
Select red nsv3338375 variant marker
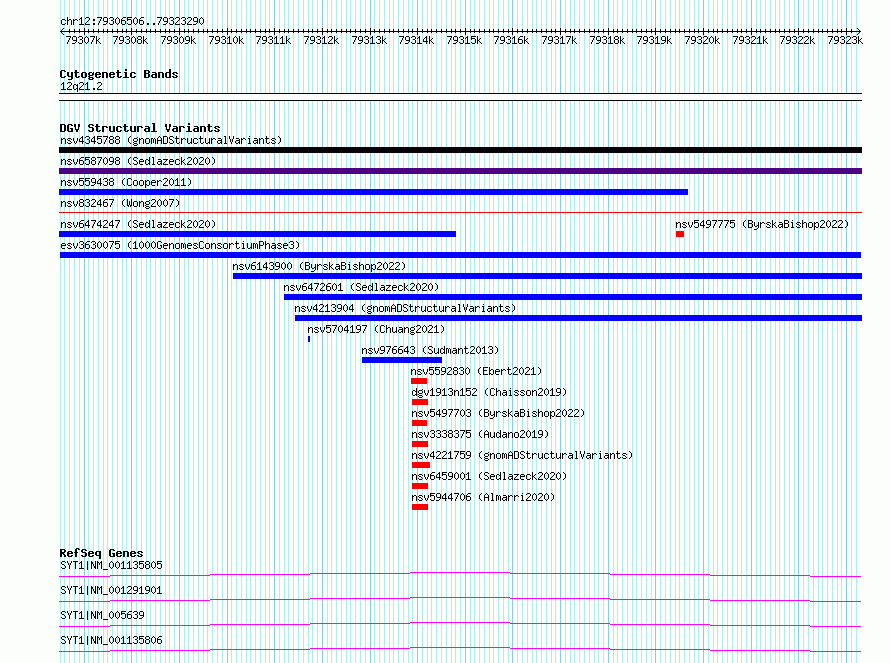420,444
